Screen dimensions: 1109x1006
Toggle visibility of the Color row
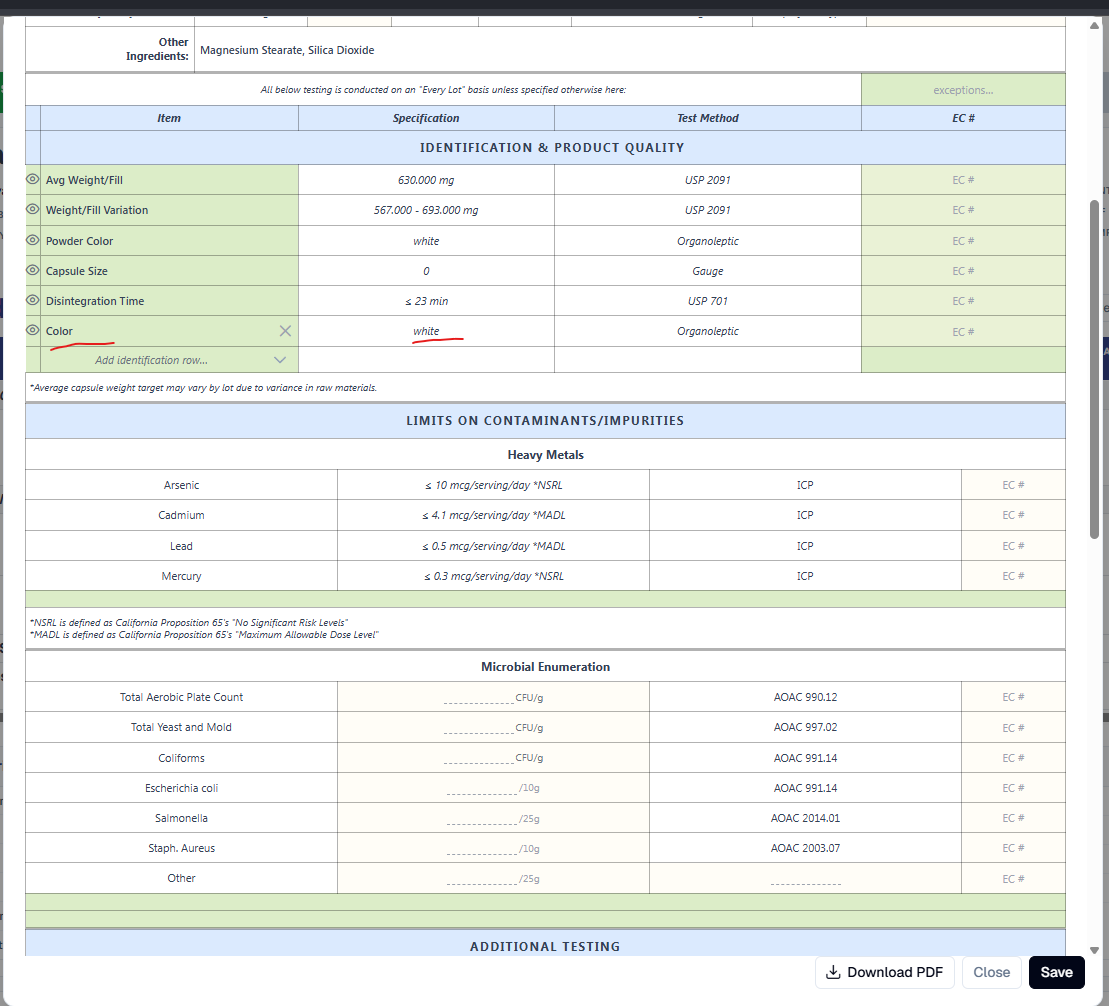(x=33, y=330)
